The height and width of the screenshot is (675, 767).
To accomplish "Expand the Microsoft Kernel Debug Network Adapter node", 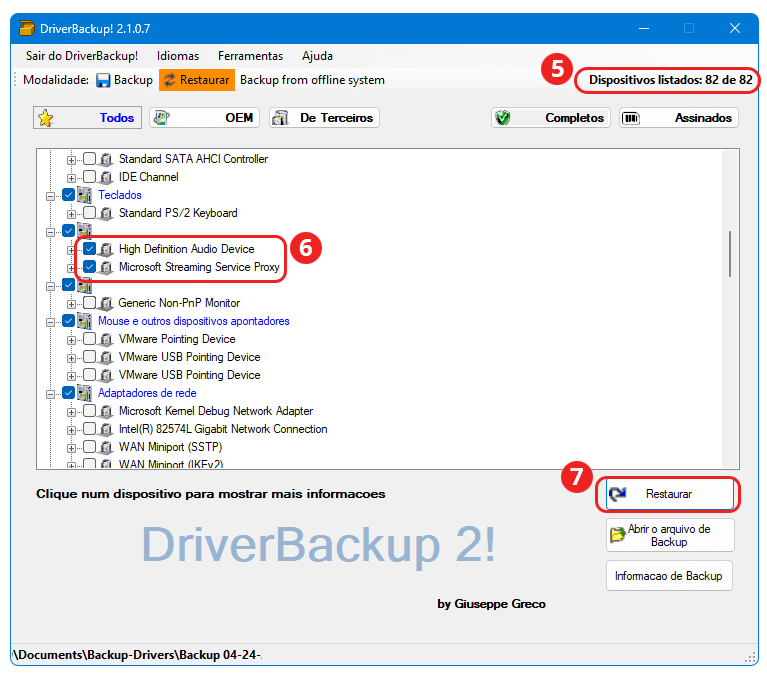I will [71, 412].
